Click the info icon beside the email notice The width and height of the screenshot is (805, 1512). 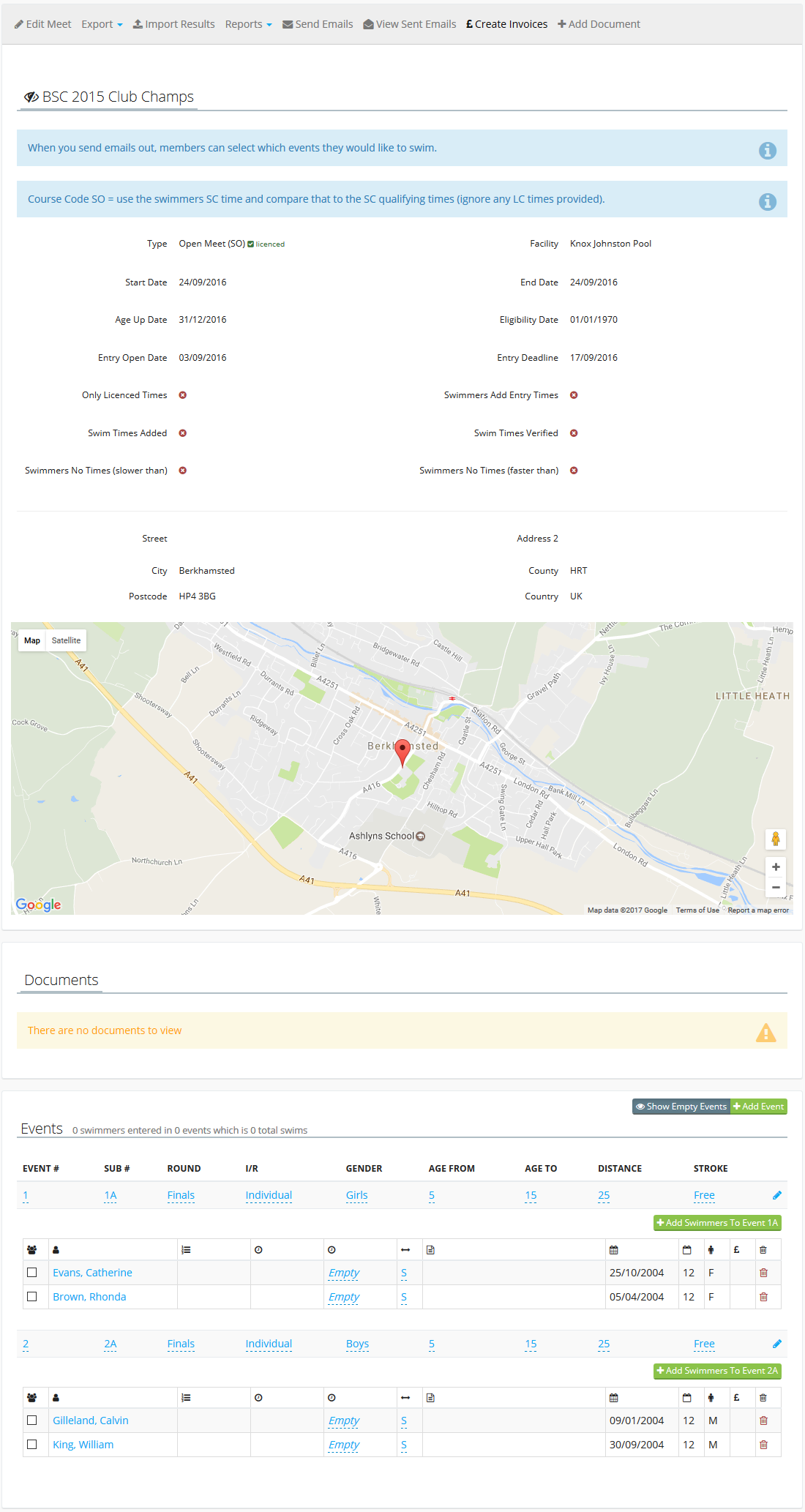click(x=767, y=150)
